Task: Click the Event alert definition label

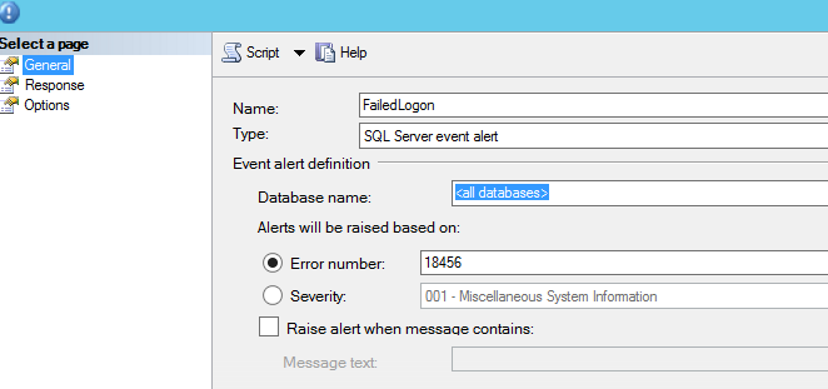Action: tap(301, 164)
